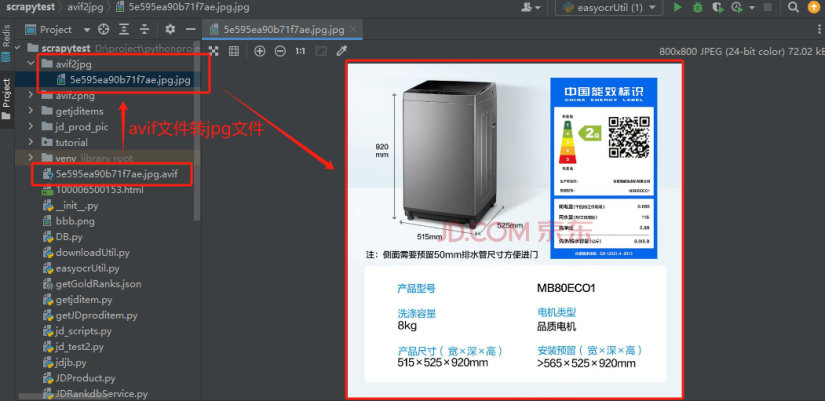Expand the jd_prod_pic folder
Viewport: 825px width, 401px height.
[x=32, y=127]
